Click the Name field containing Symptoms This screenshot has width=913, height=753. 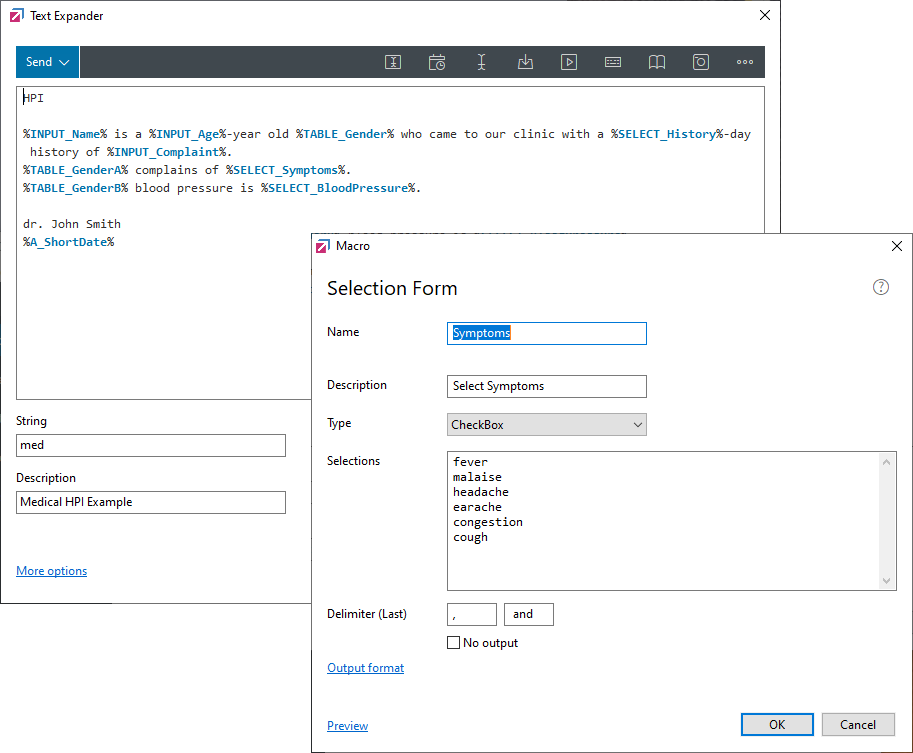tap(546, 333)
